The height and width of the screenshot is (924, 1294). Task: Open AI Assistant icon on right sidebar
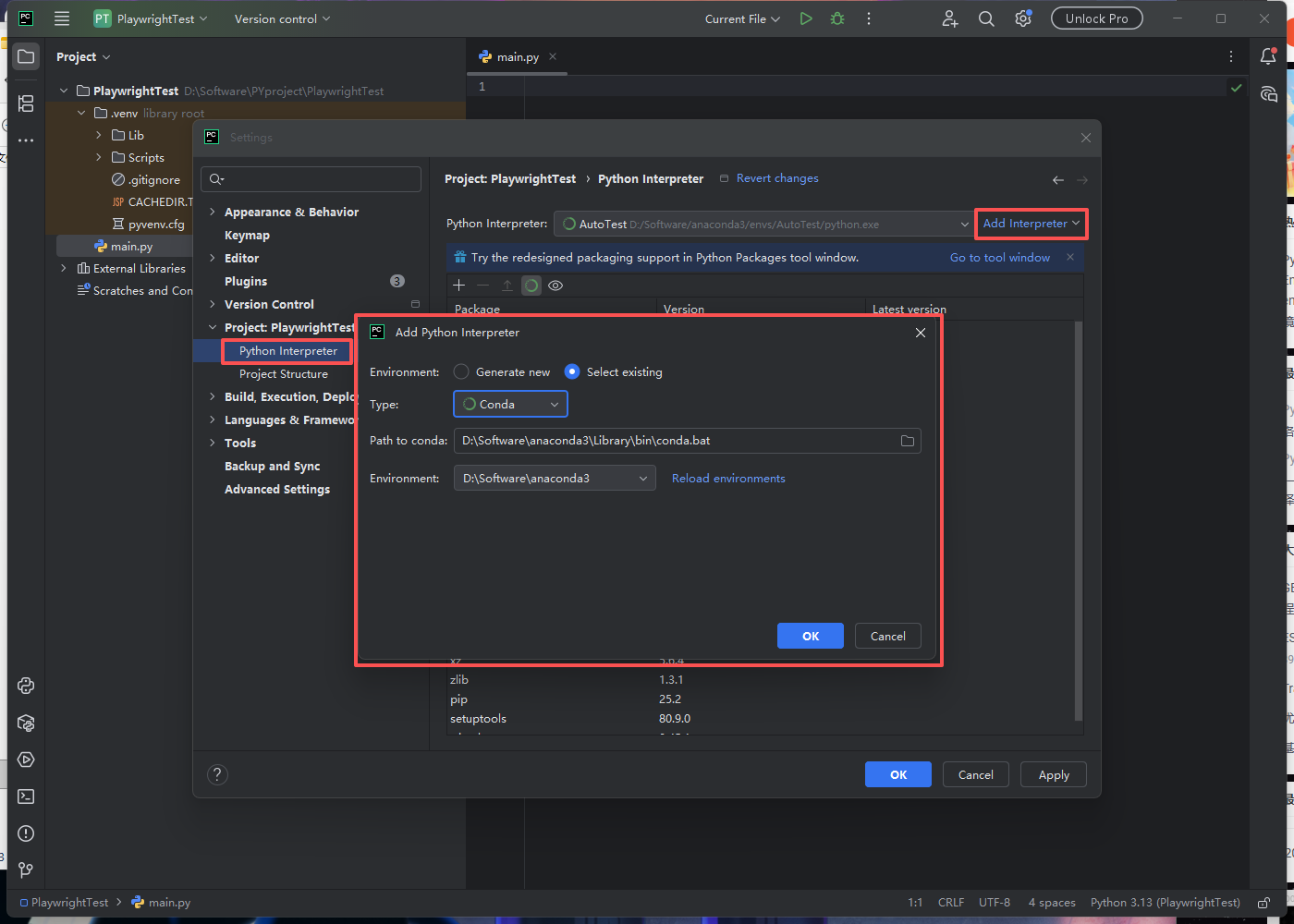(1268, 93)
